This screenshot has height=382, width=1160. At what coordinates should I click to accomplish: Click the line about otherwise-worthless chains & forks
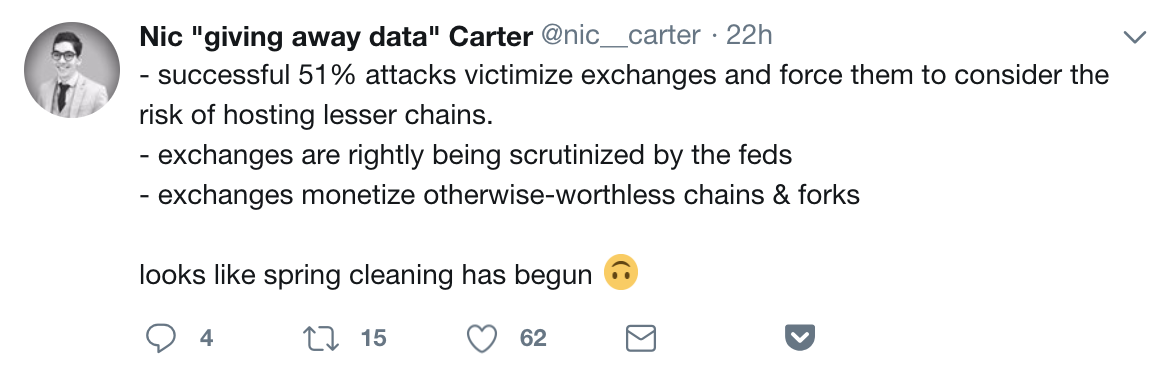(499, 195)
